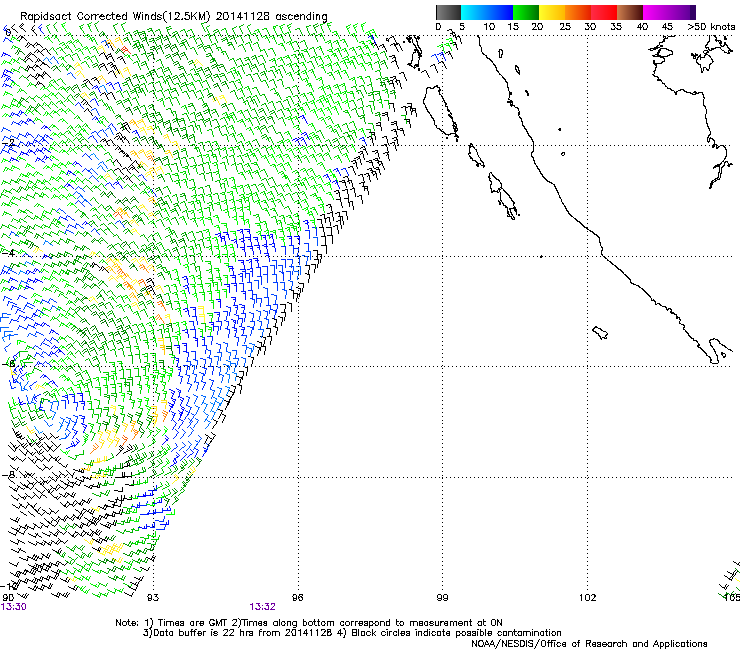740x650 pixels.
Task: Click the longitude label '93' on bottom axis
Action: (153, 598)
